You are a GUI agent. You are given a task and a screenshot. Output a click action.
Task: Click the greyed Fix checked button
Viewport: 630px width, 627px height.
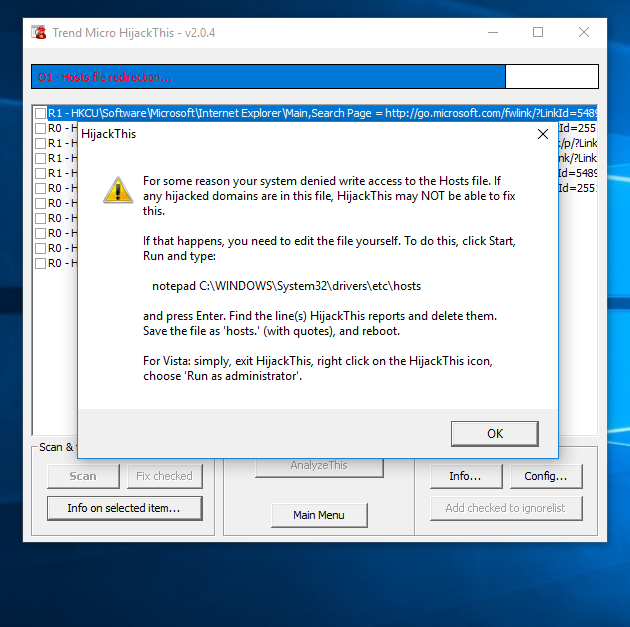[x=165, y=476]
